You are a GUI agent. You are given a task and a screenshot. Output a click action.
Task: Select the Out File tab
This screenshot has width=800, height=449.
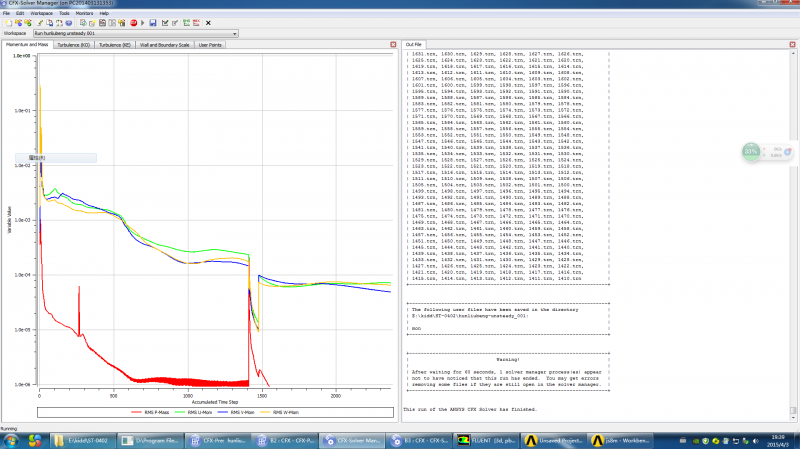click(x=414, y=45)
